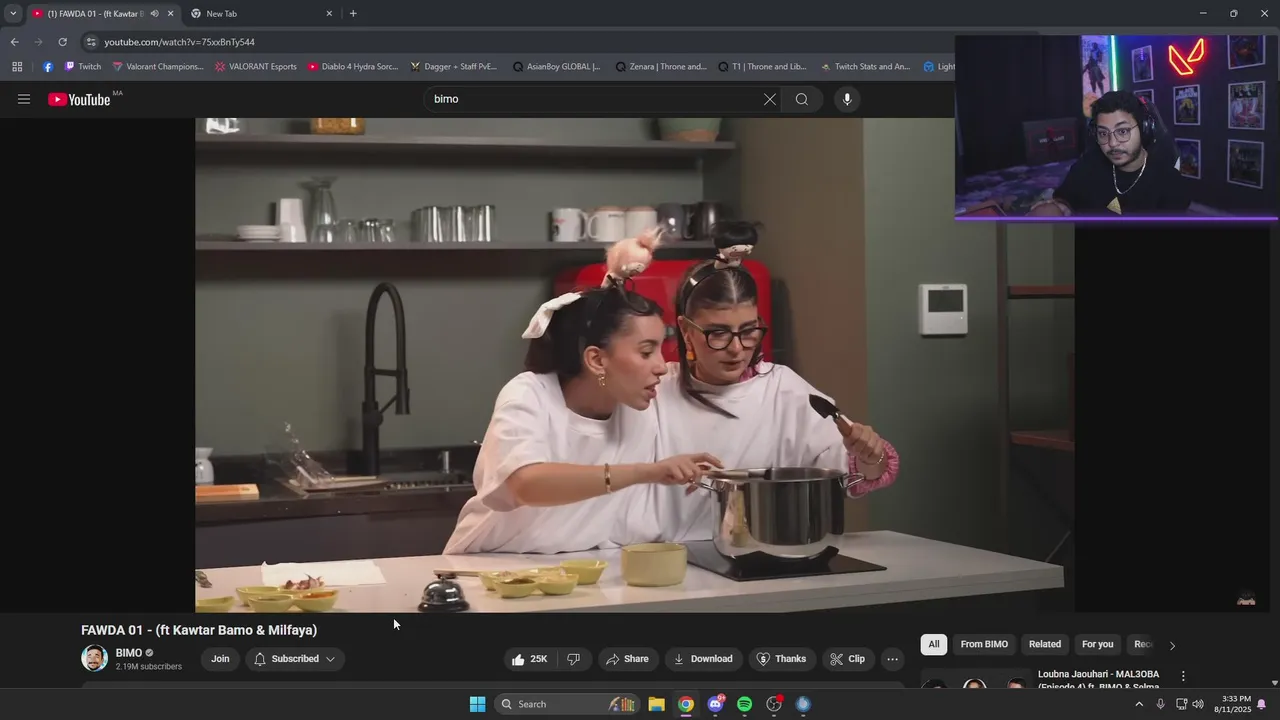Open the Valorant Champions bookmark
This screenshot has width=1280, height=720.
coord(158,67)
